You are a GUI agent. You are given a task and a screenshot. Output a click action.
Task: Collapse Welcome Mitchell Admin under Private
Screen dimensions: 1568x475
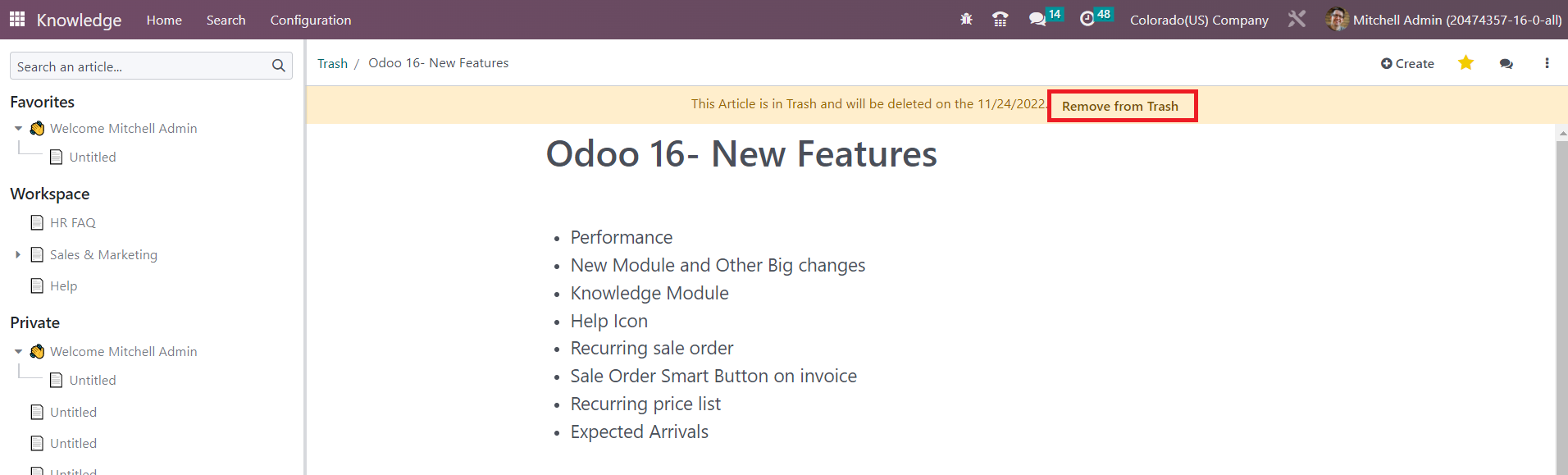pos(18,352)
